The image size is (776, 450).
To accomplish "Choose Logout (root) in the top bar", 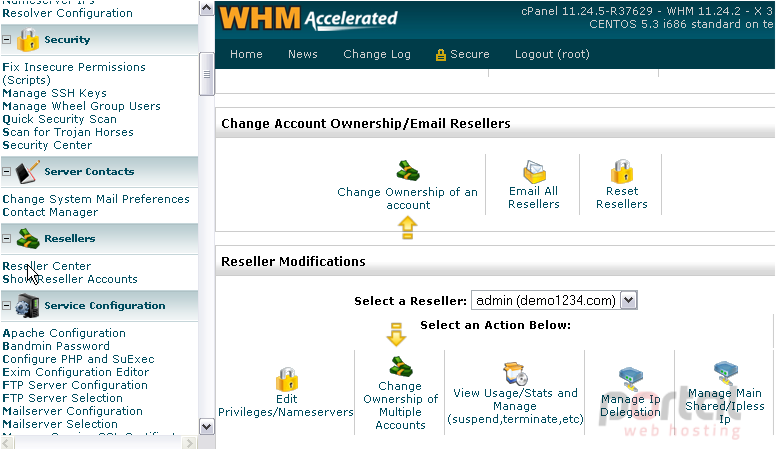I will pos(552,54).
